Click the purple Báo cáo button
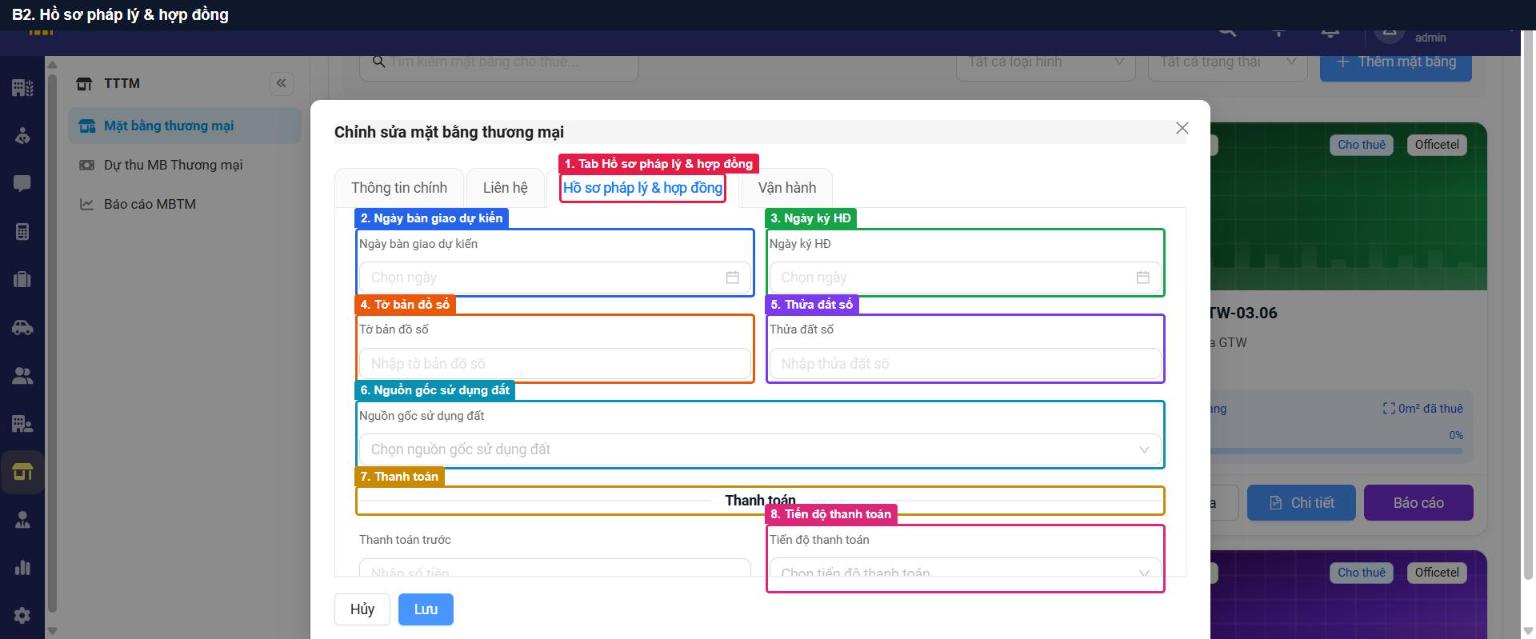The image size is (1536, 639). 1418,503
